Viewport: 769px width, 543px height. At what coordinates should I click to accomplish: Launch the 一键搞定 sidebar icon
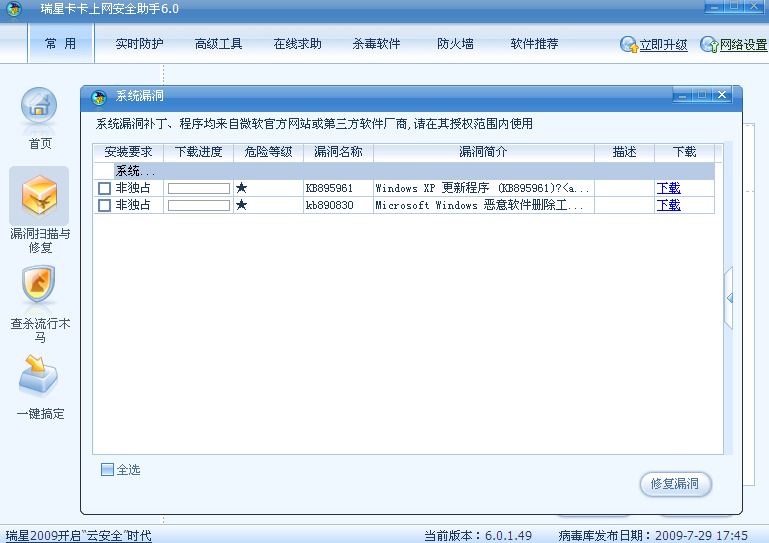38,376
